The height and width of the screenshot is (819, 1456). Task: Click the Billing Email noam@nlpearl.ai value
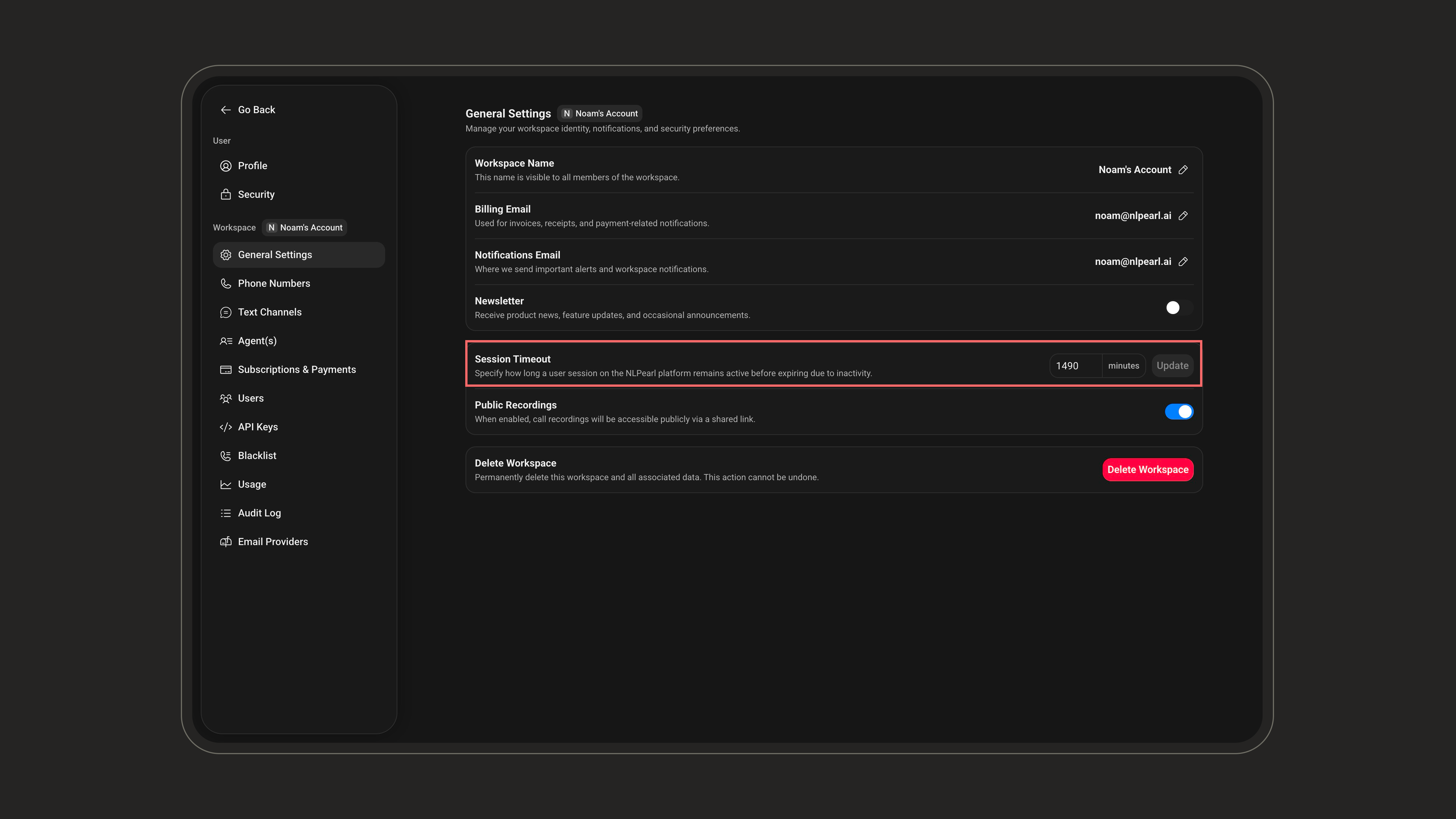point(1133,215)
